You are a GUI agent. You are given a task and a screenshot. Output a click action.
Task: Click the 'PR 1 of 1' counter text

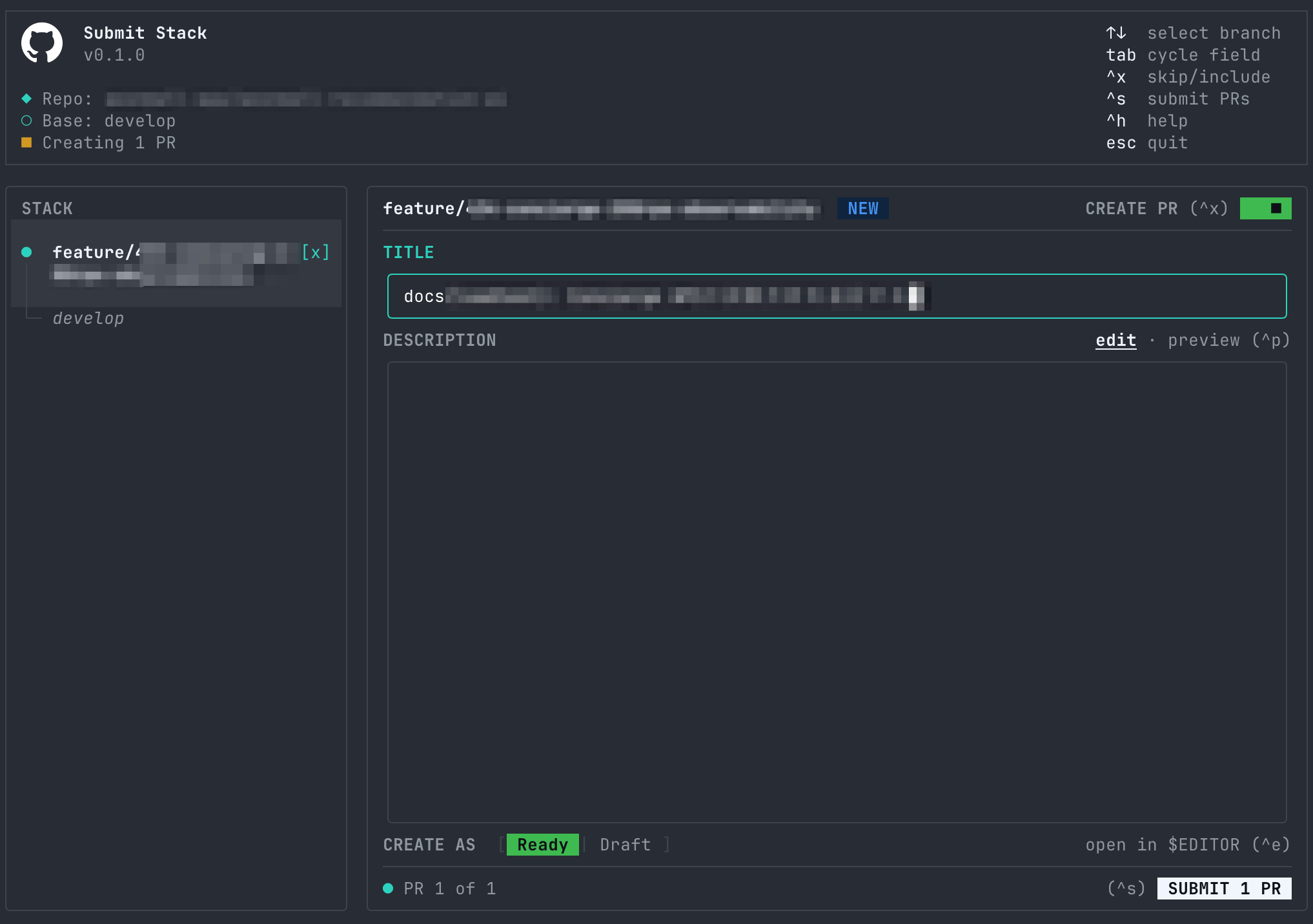coord(450,889)
